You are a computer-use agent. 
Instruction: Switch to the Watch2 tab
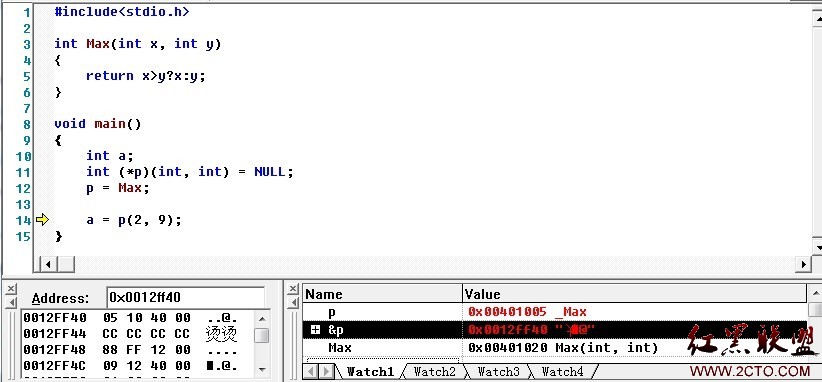pyautogui.click(x=435, y=372)
